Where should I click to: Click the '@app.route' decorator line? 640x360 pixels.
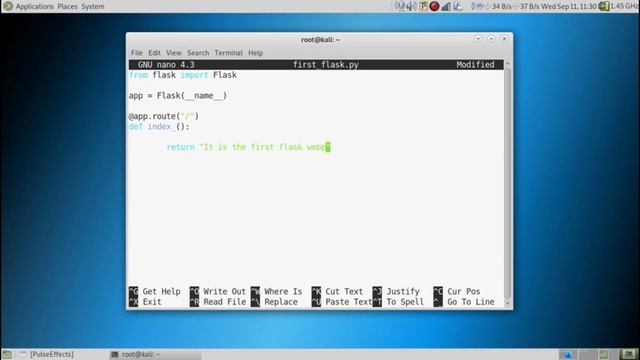[164, 116]
